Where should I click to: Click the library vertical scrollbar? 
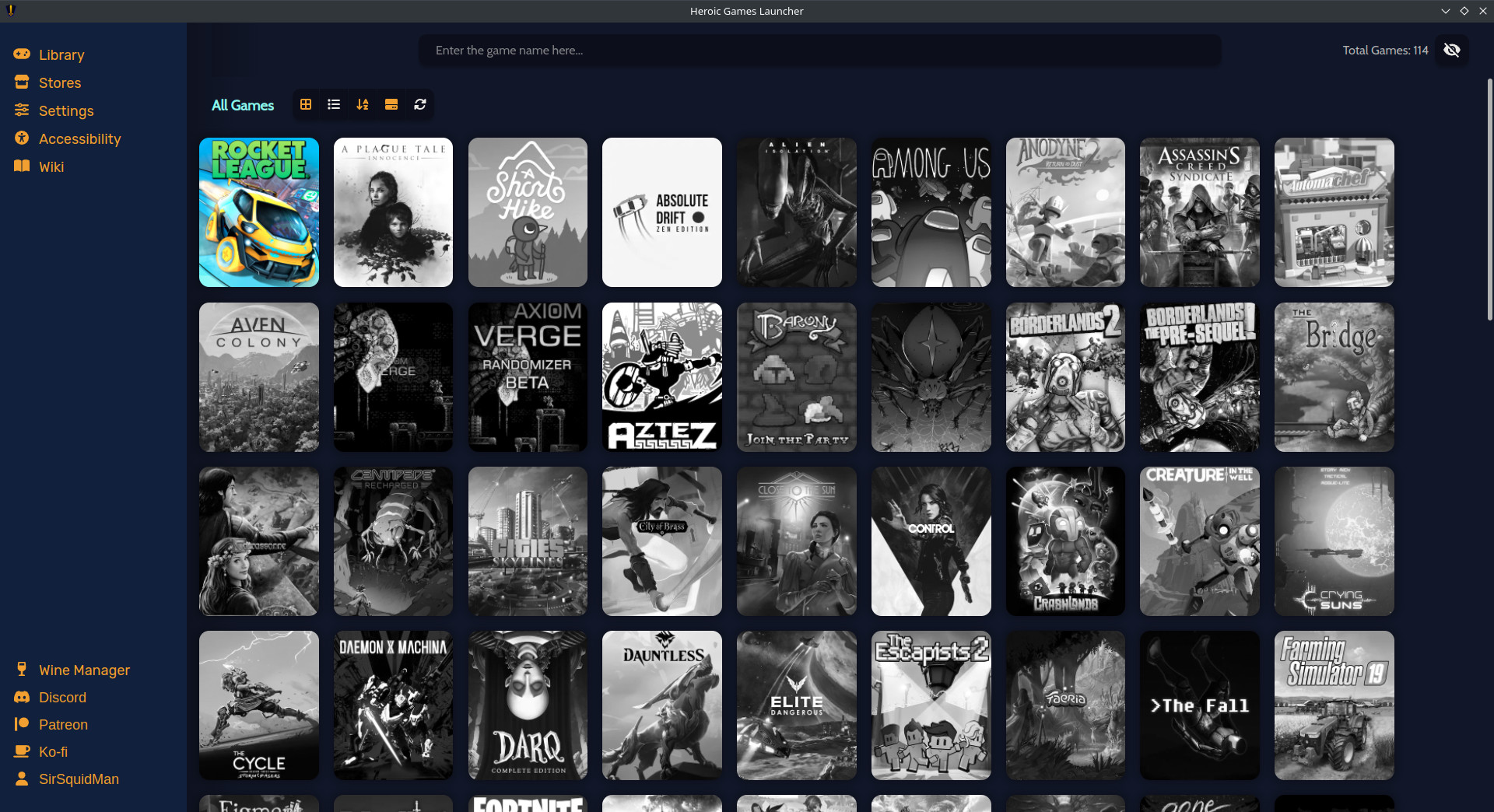[x=1489, y=198]
